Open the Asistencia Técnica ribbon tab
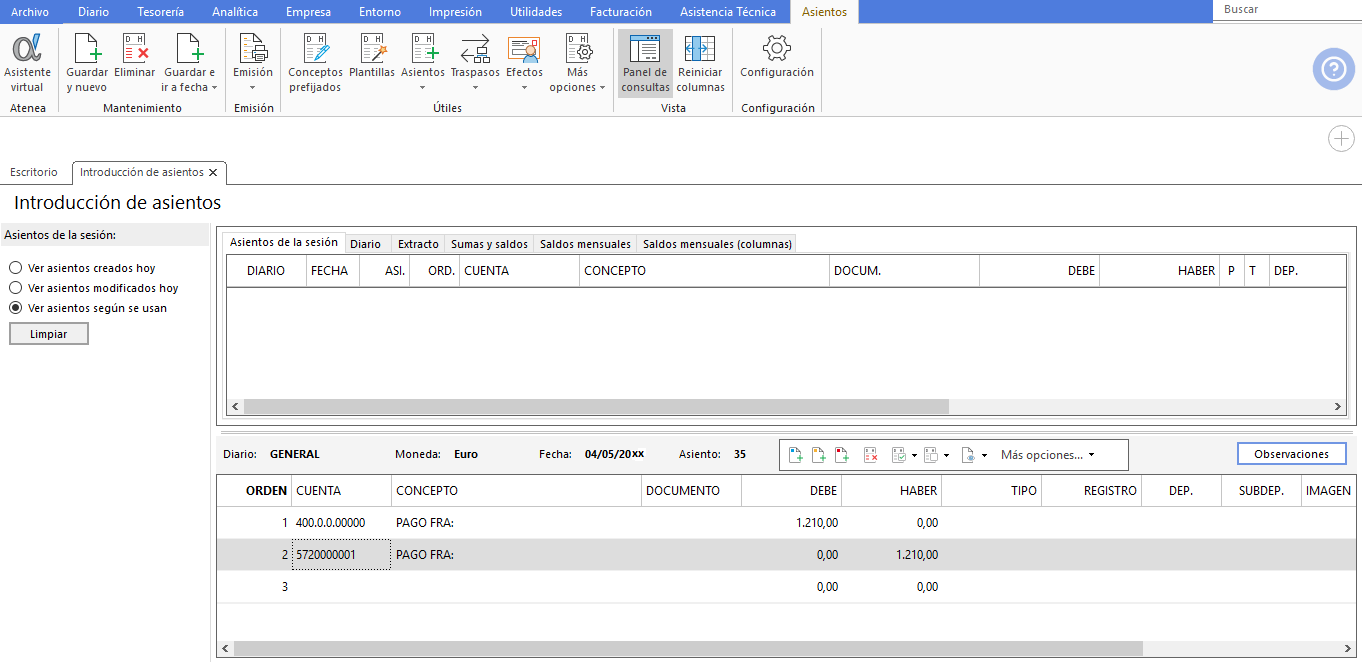 (728, 12)
